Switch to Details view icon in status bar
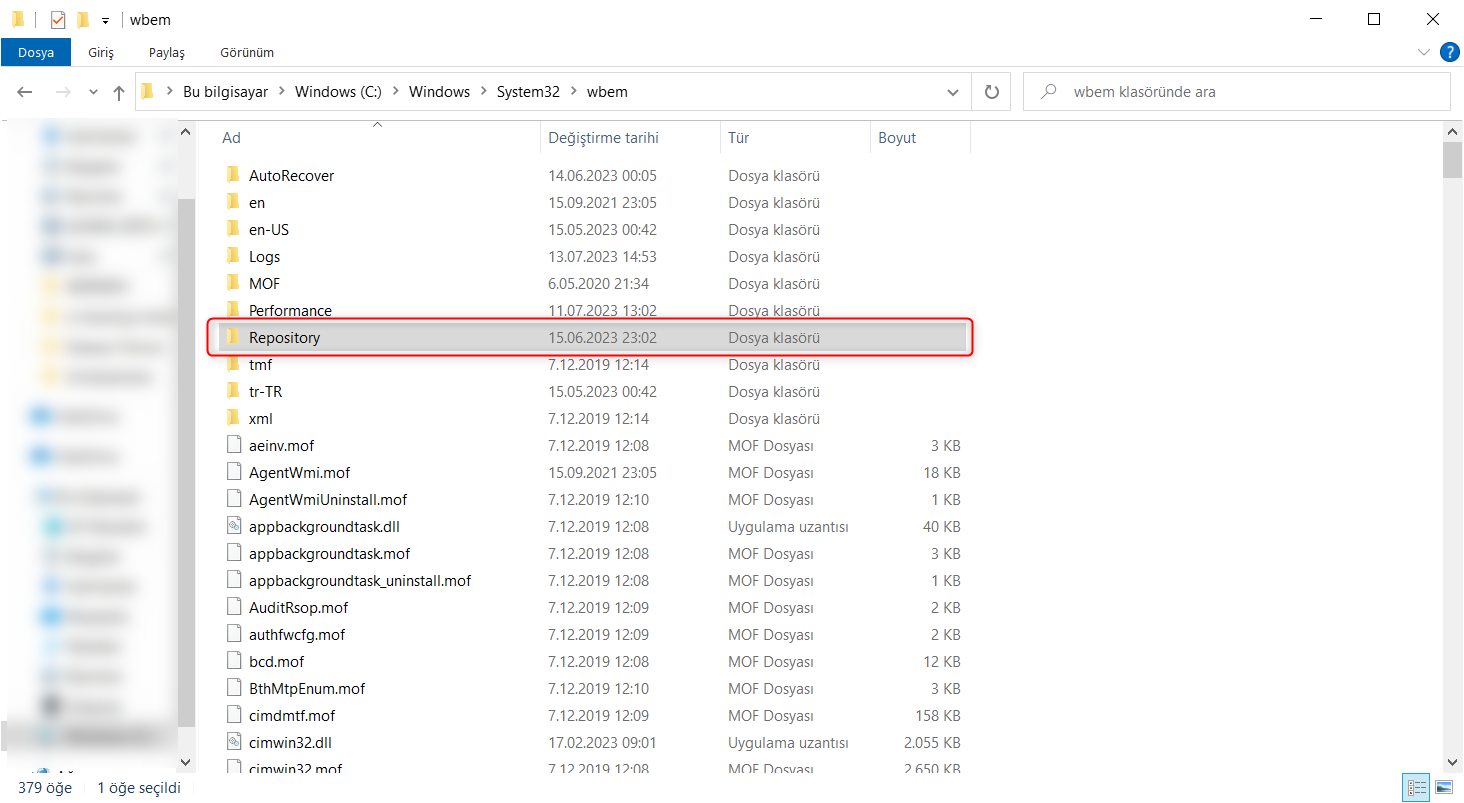The height and width of the screenshot is (803, 1464). [x=1416, y=788]
